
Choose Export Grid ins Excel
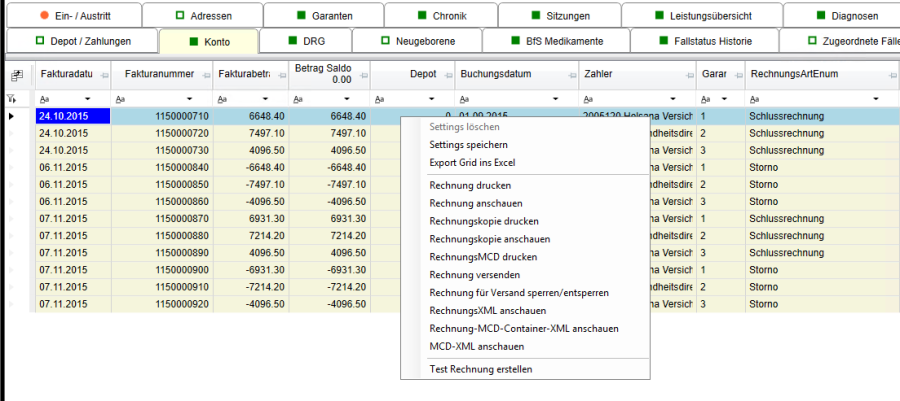click(471, 162)
